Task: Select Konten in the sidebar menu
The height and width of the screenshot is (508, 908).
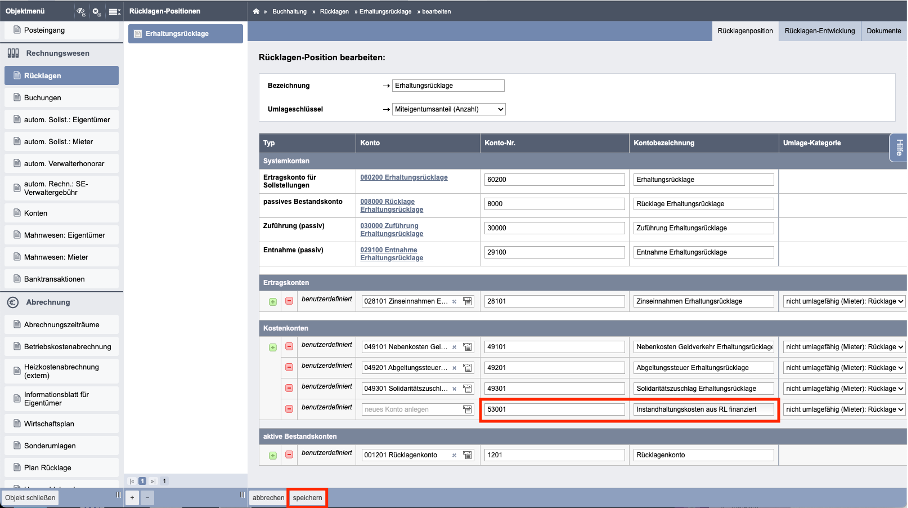Action: click(x=61, y=213)
